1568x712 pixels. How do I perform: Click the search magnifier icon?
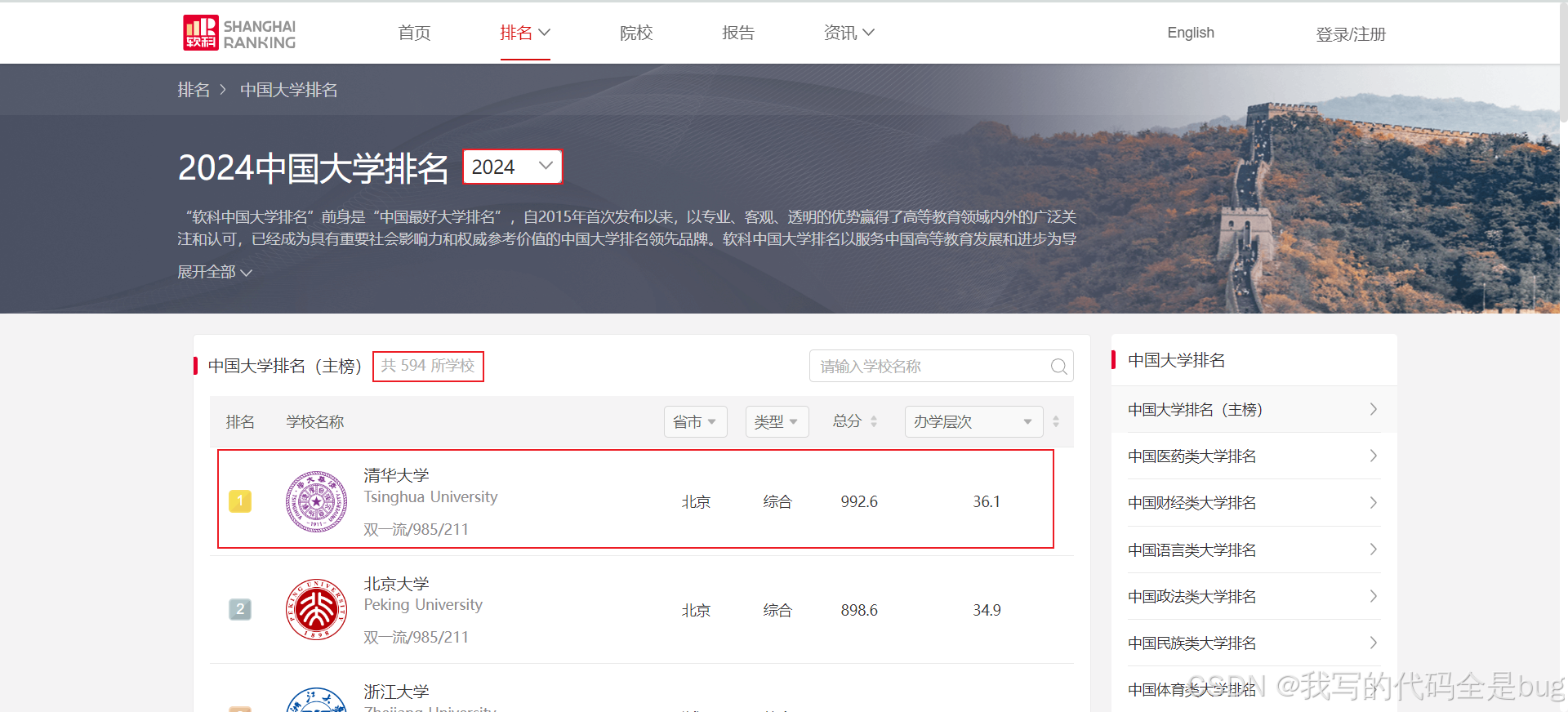pos(1058,367)
